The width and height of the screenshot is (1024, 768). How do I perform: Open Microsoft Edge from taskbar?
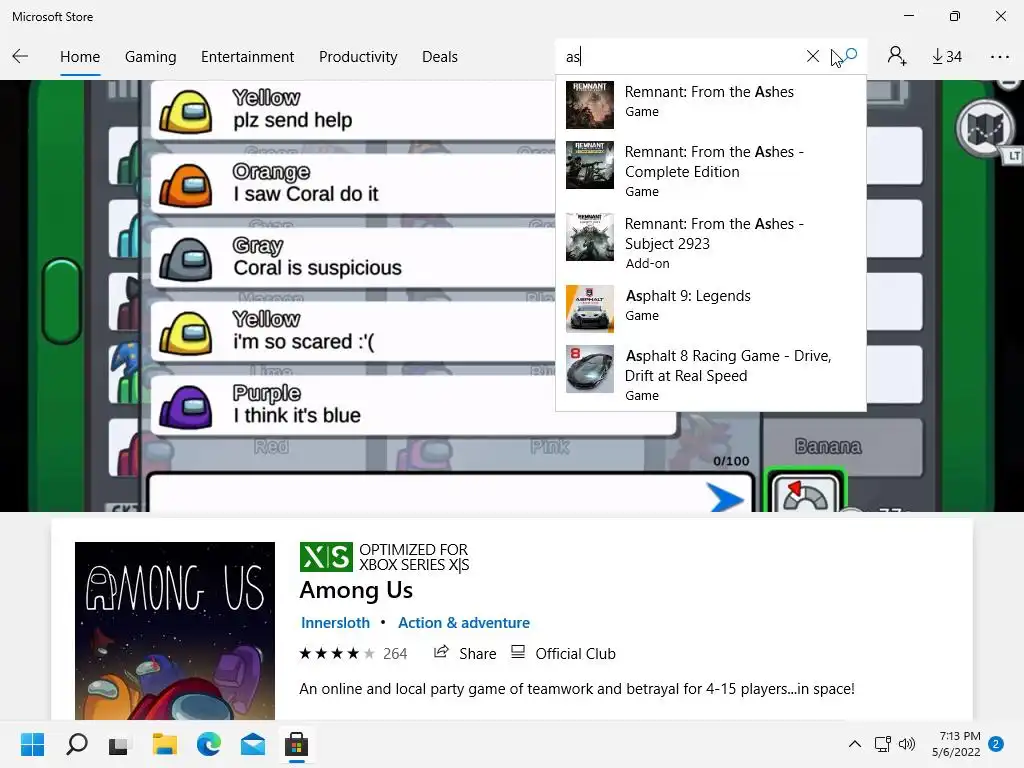[x=209, y=744]
